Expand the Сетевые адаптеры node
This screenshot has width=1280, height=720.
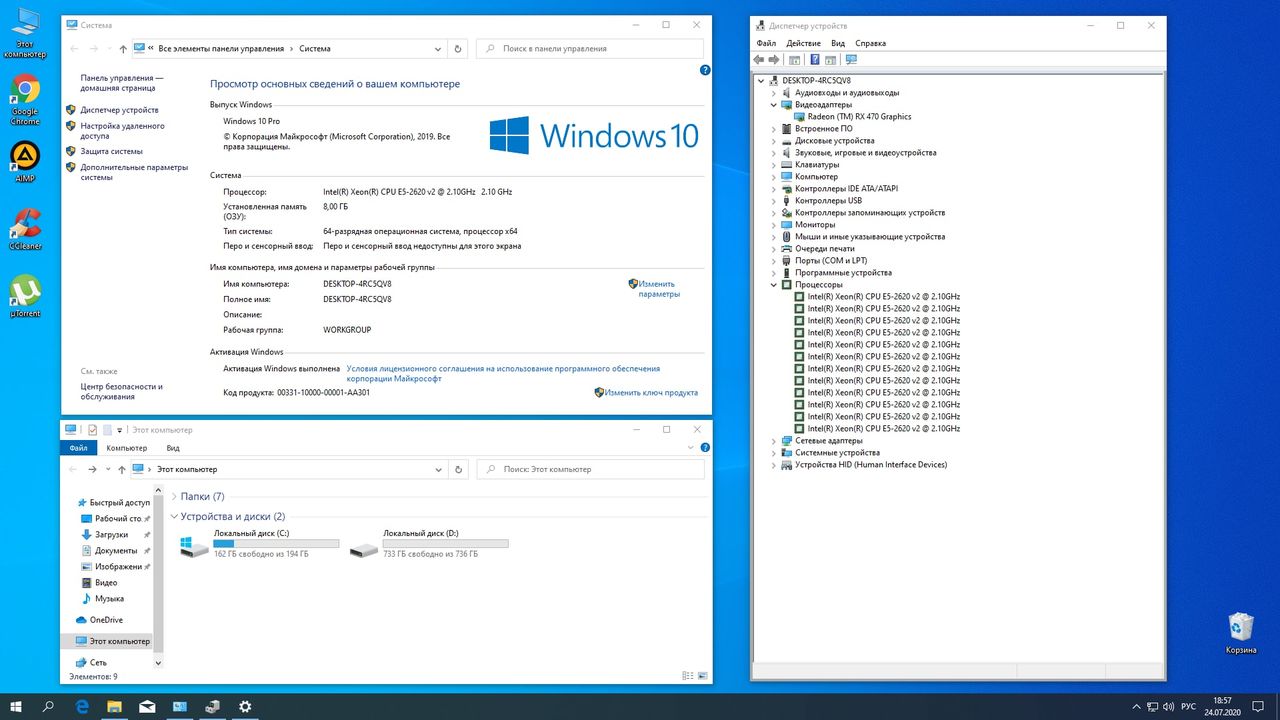773,441
